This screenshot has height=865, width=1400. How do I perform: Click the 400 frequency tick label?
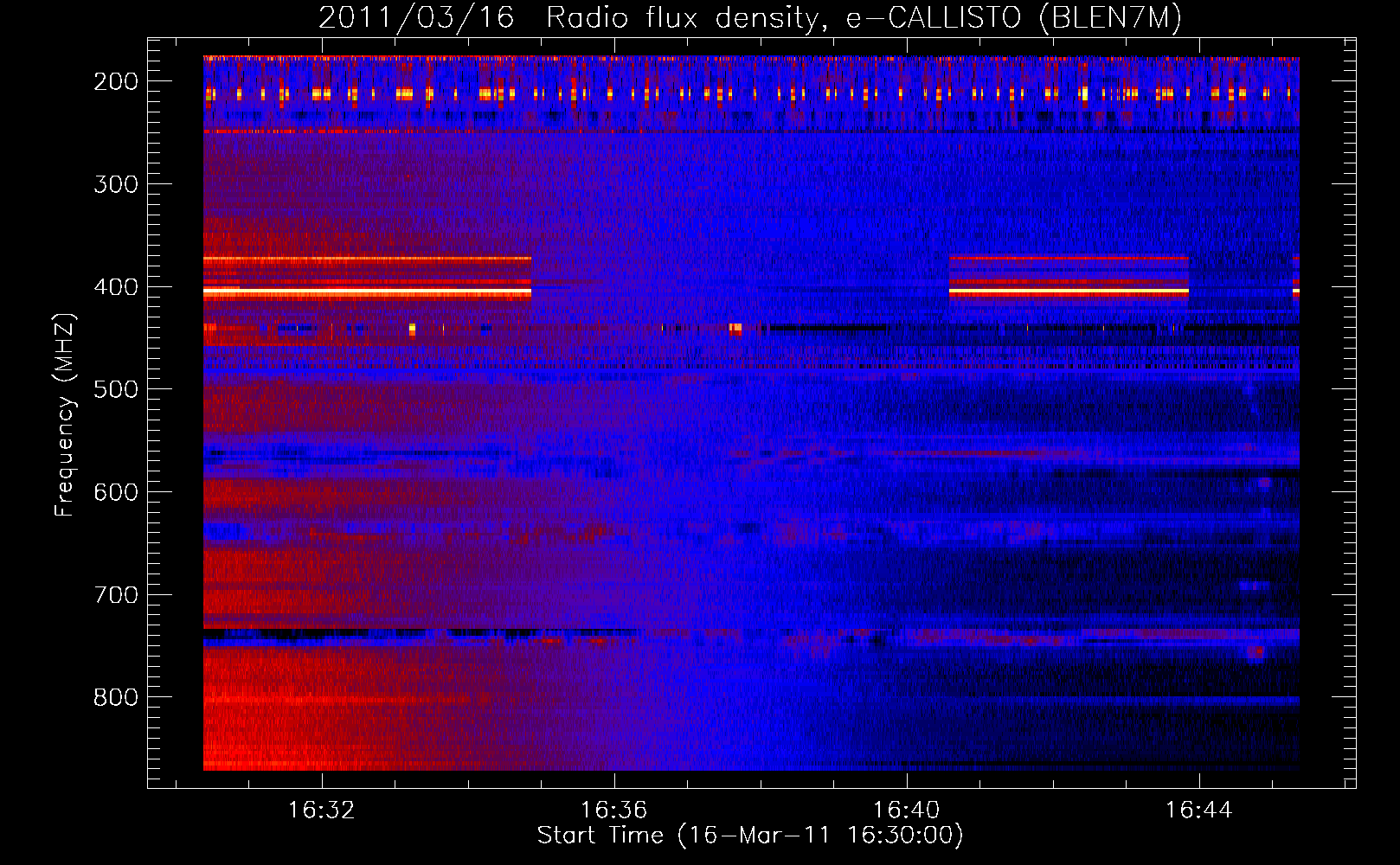(x=116, y=287)
